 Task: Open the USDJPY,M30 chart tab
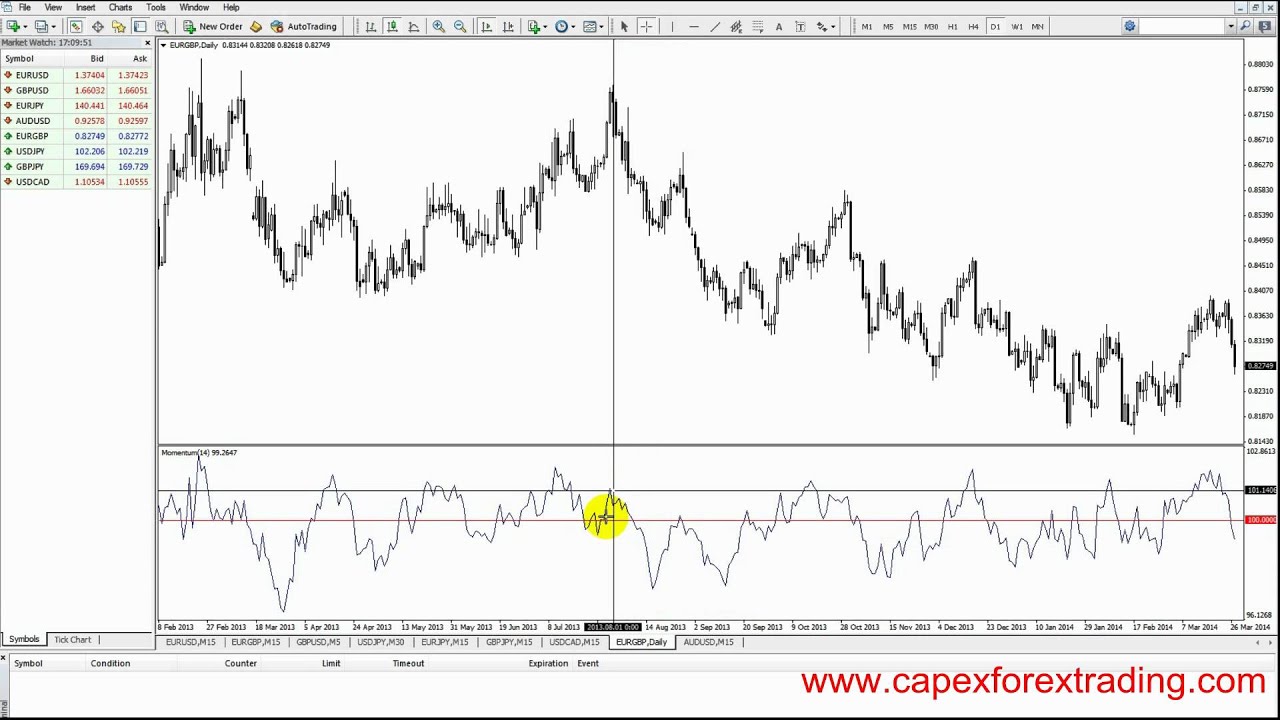coord(380,642)
